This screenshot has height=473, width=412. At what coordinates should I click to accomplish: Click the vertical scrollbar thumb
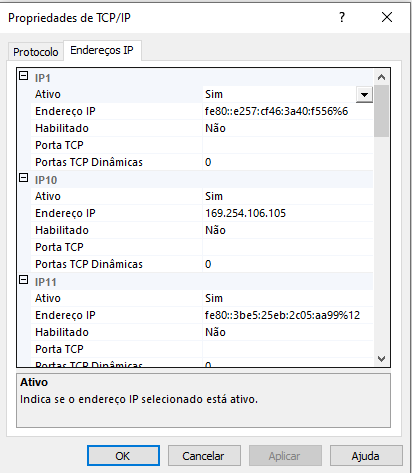click(x=381, y=111)
